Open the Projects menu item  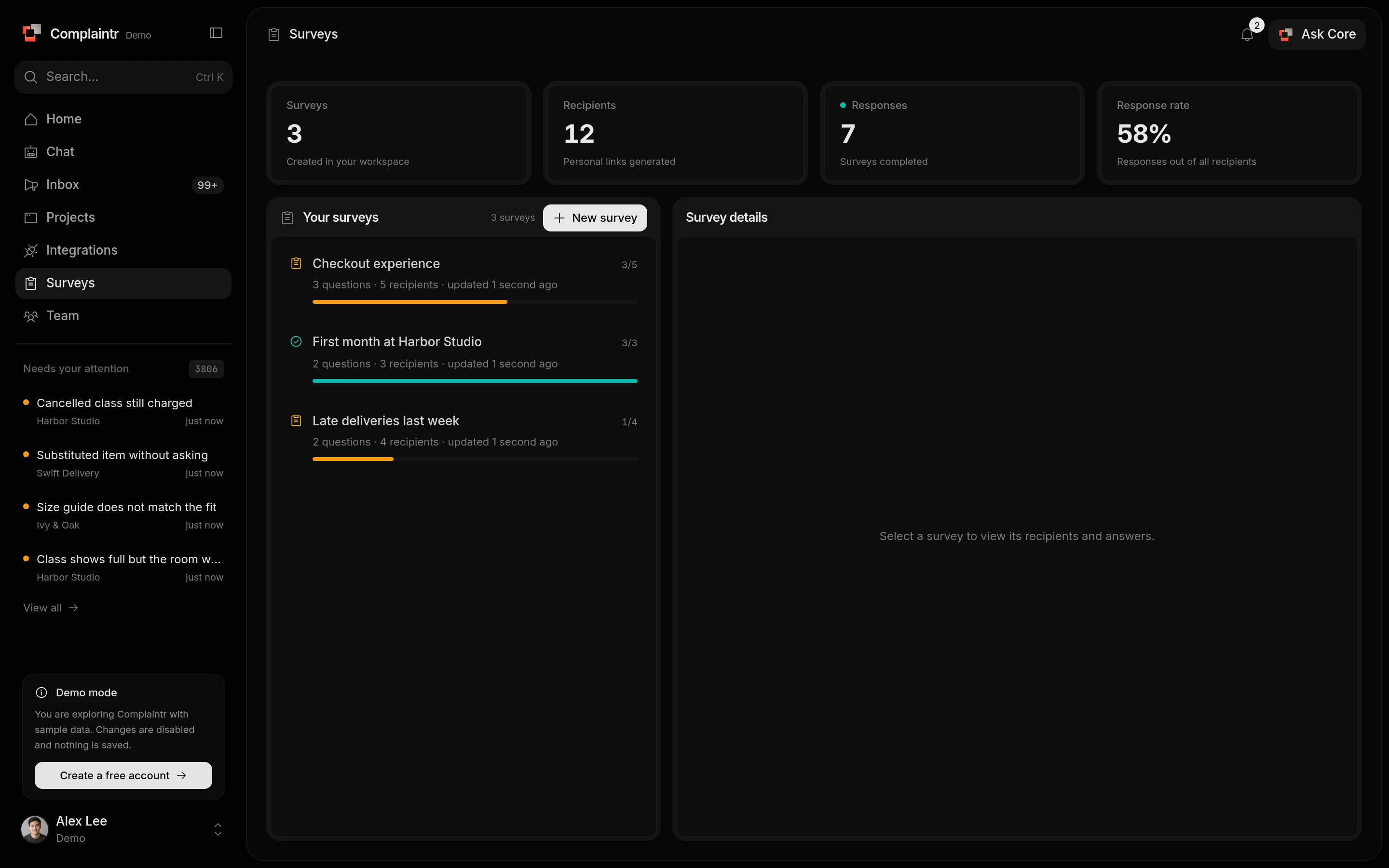(123, 217)
